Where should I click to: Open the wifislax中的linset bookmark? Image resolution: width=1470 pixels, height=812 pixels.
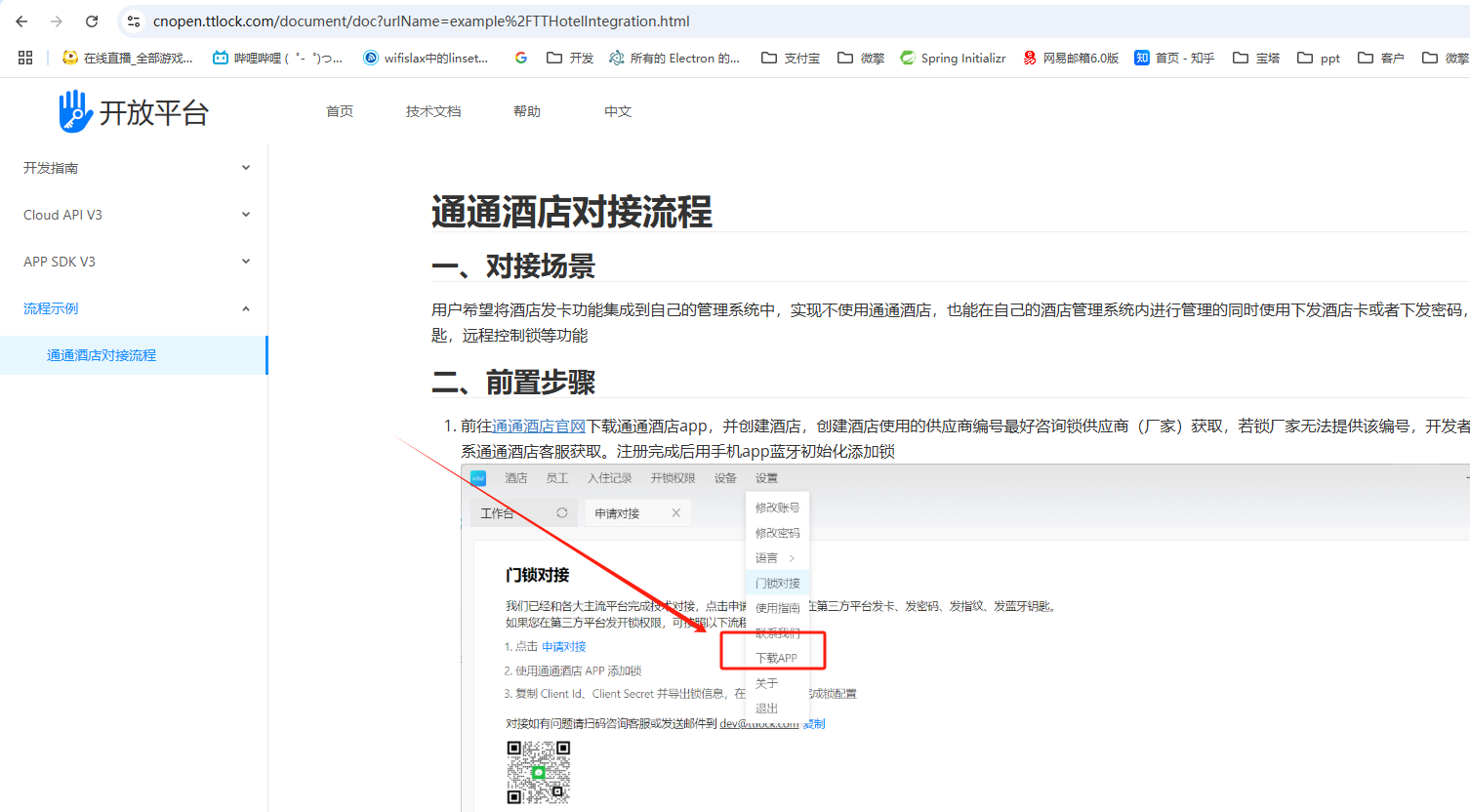point(426,58)
